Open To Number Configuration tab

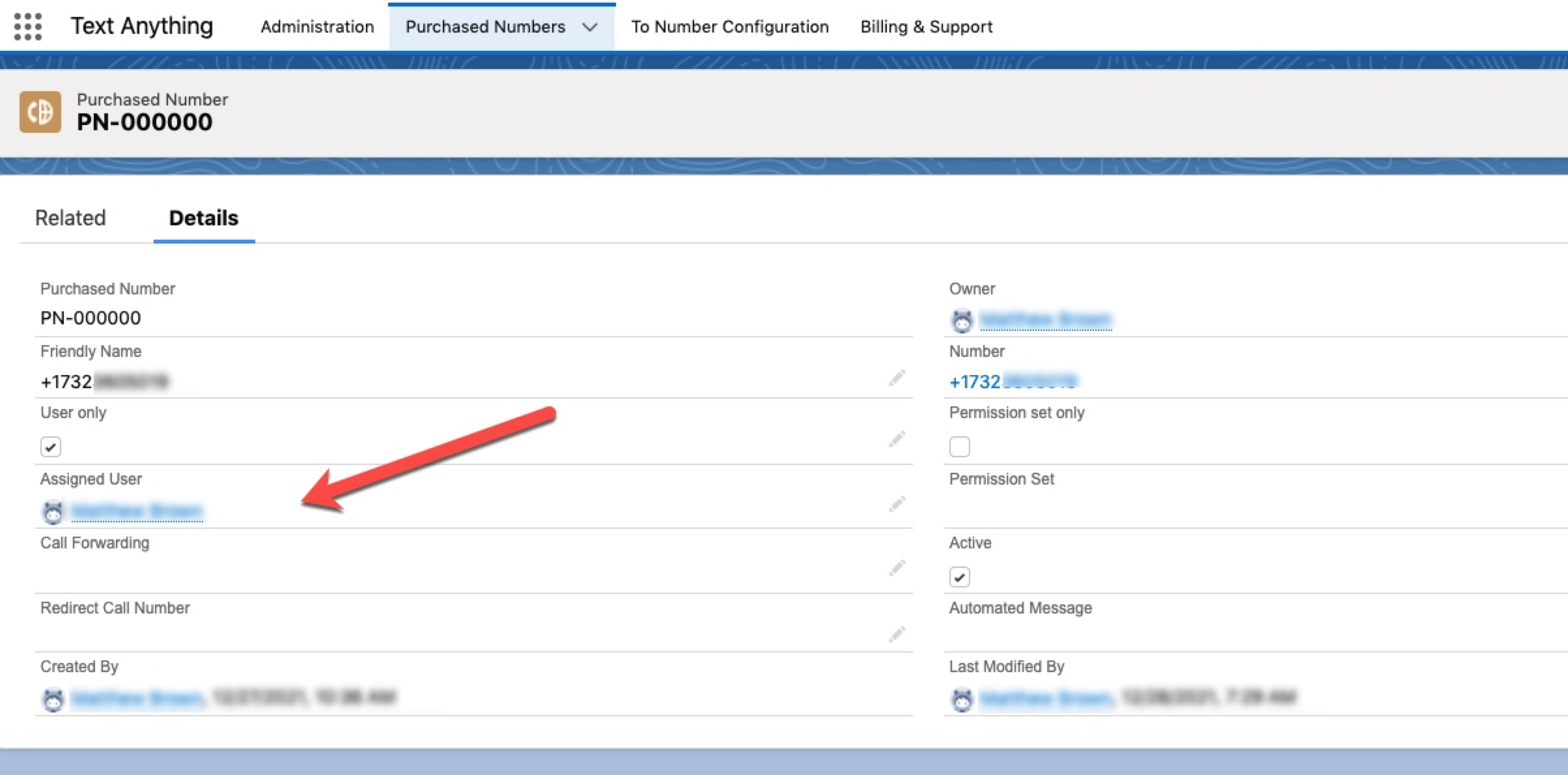(x=729, y=27)
